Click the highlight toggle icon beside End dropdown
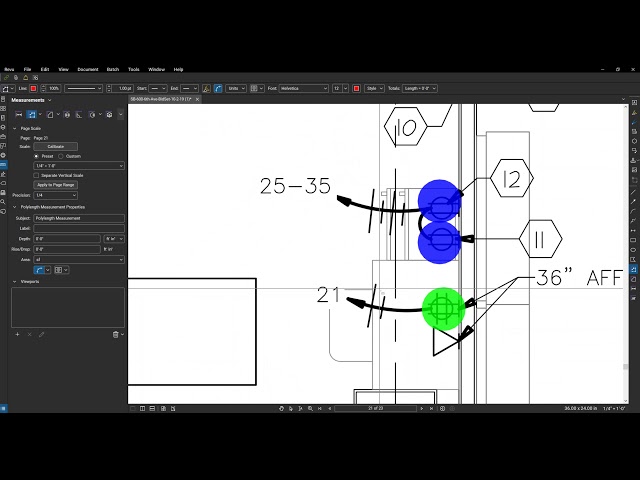The height and width of the screenshot is (480, 640). click(x=207, y=89)
